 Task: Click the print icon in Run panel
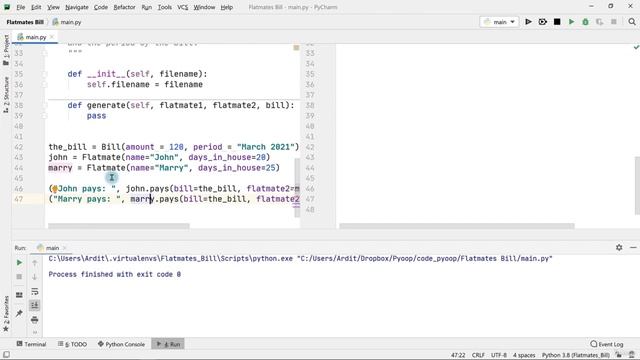[x=35, y=320]
